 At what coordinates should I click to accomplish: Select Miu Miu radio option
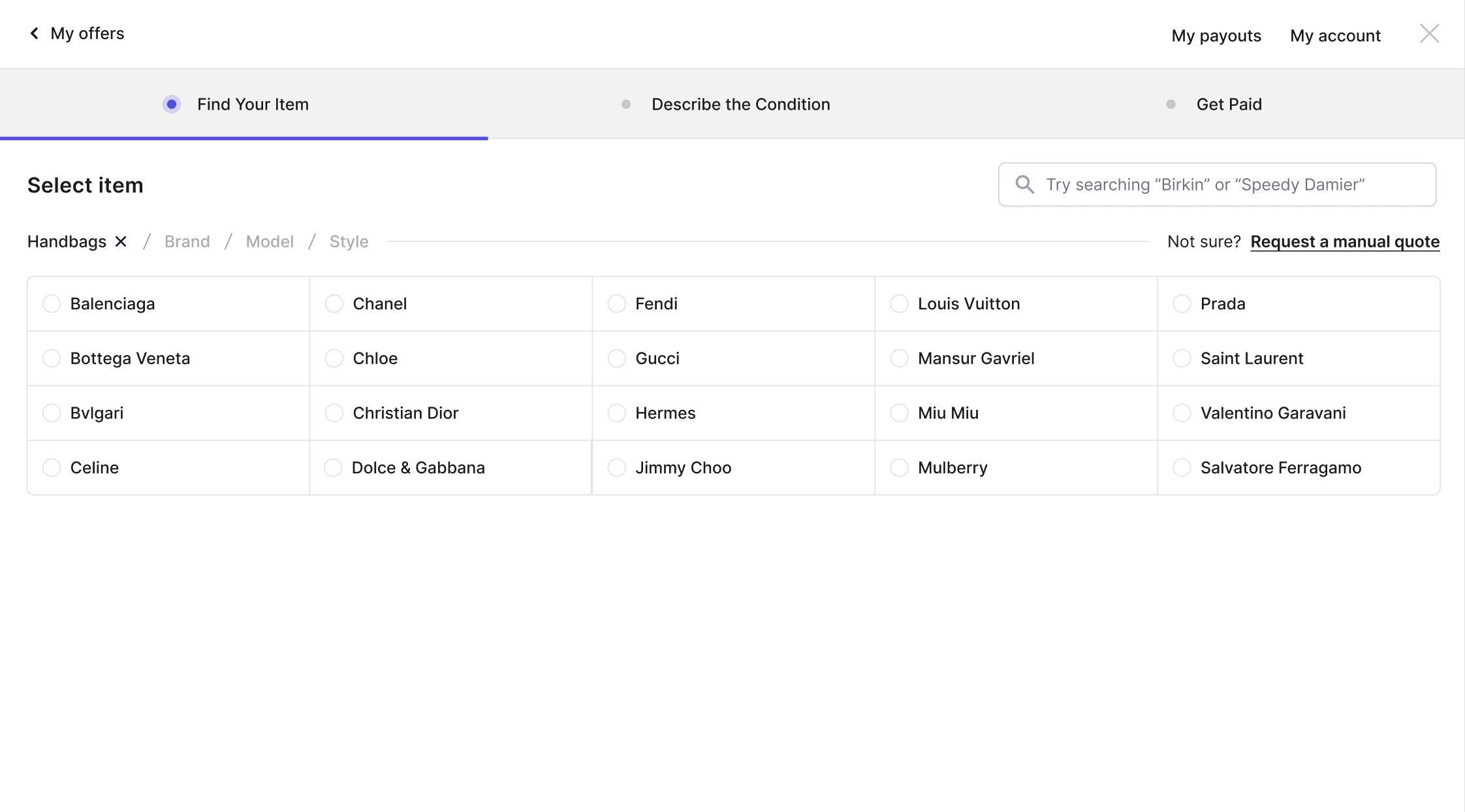(900, 413)
